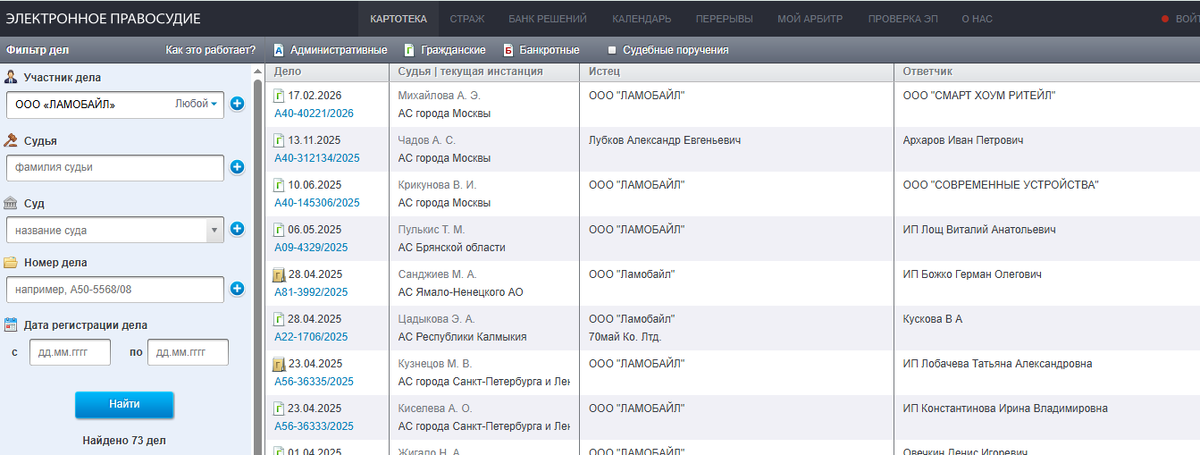Add another case number with plus icon
Image resolution: width=1200 pixels, height=455 pixels.
(237, 289)
